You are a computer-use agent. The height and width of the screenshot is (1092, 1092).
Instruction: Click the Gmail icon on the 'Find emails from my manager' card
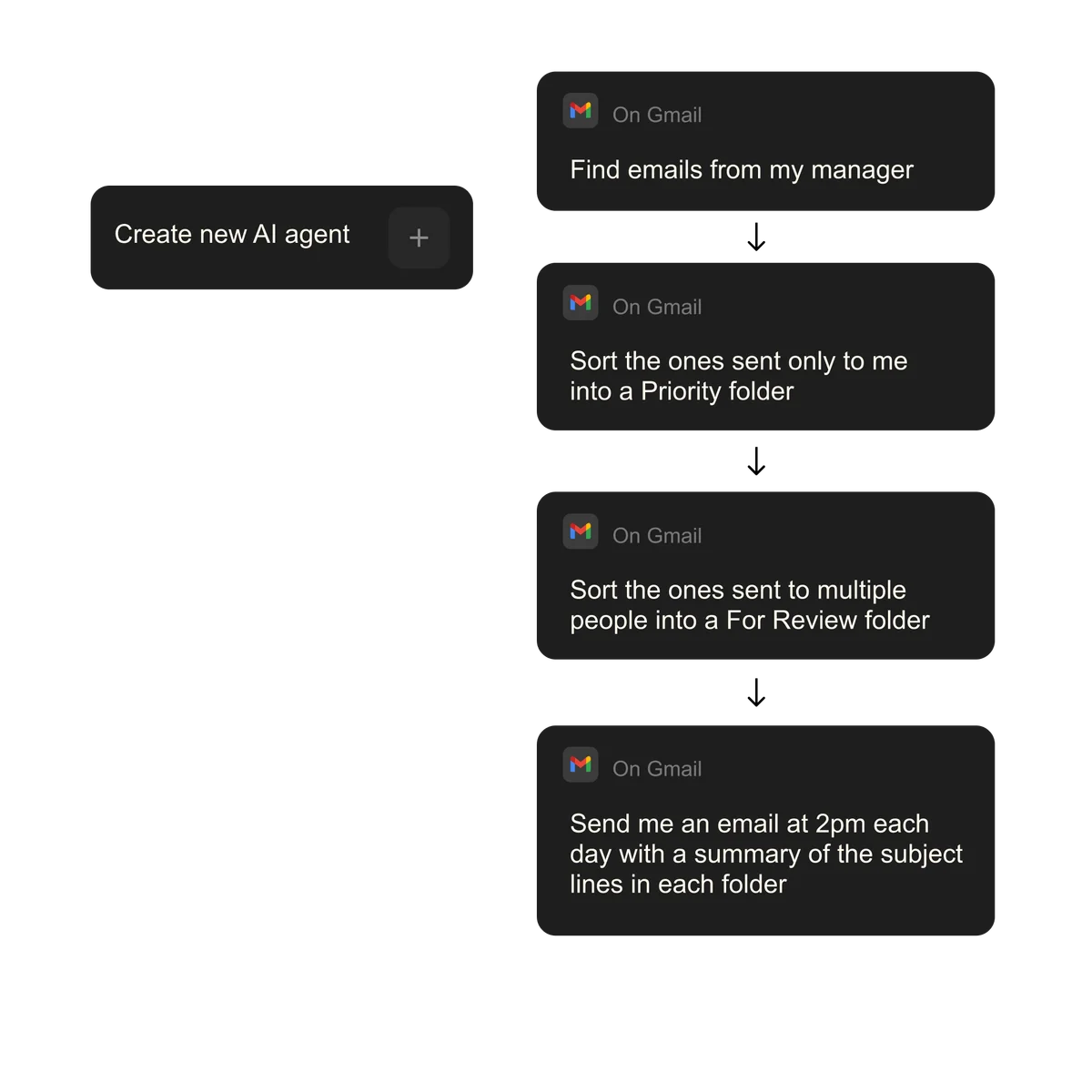pos(580,110)
